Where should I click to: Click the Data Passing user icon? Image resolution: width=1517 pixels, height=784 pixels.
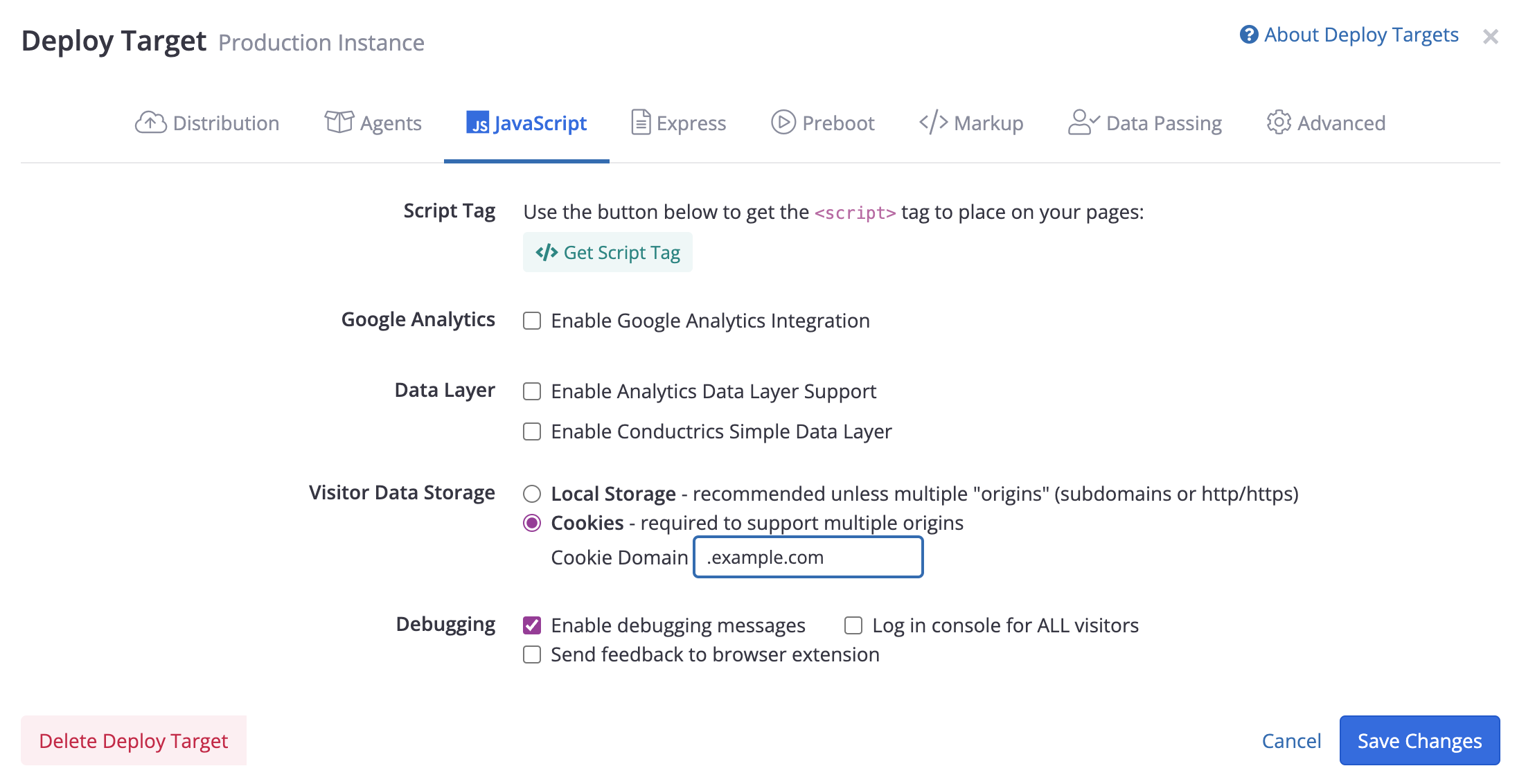(x=1083, y=123)
